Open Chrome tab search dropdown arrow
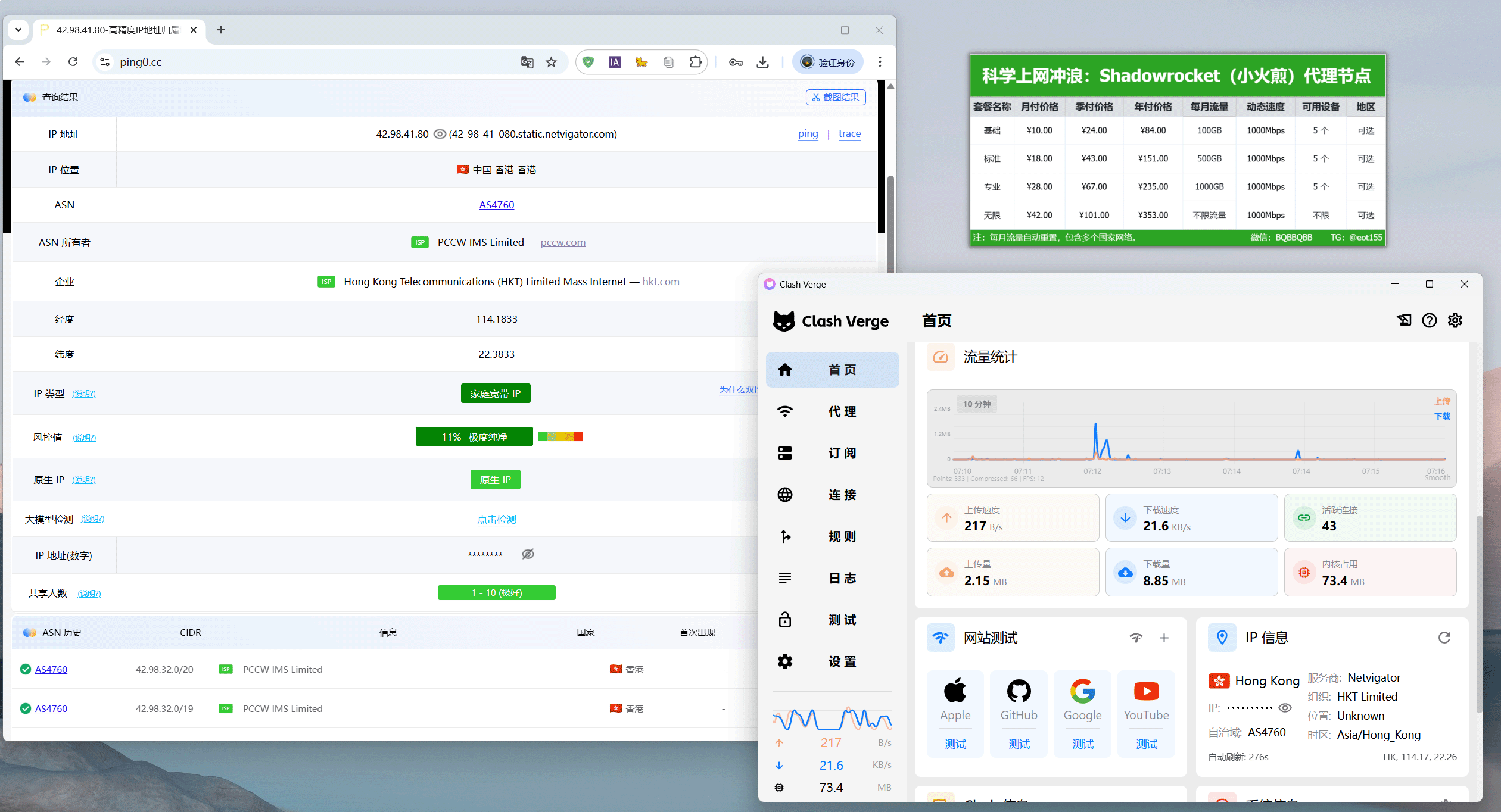This screenshot has width=1501, height=812. (x=18, y=30)
